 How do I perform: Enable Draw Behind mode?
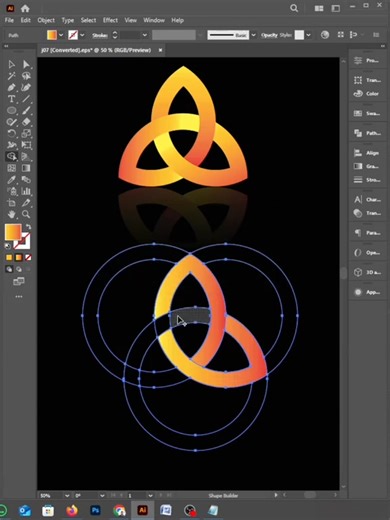pyautogui.click(x=19, y=269)
